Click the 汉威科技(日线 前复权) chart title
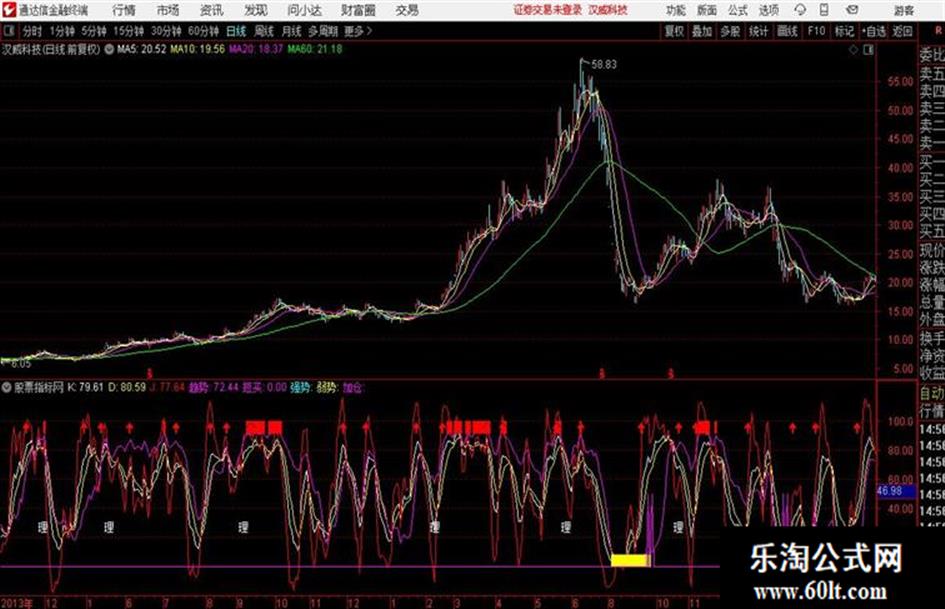This screenshot has width=945, height=609. [x=51, y=49]
